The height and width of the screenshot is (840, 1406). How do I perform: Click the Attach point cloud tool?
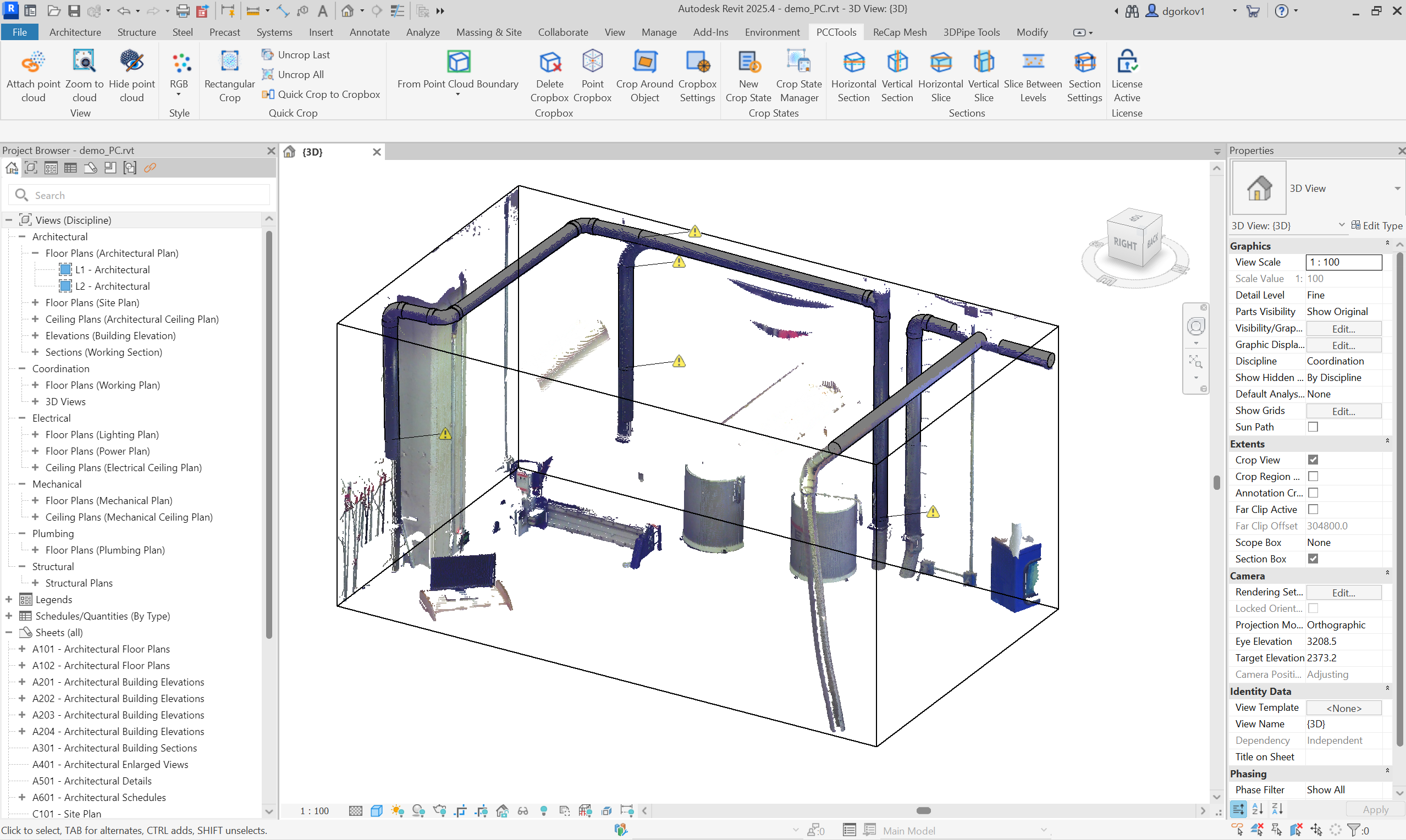34,75
